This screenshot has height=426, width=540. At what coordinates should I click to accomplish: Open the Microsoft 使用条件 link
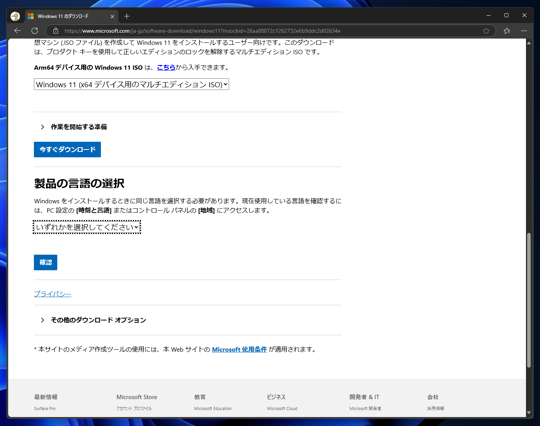(239, 350)
